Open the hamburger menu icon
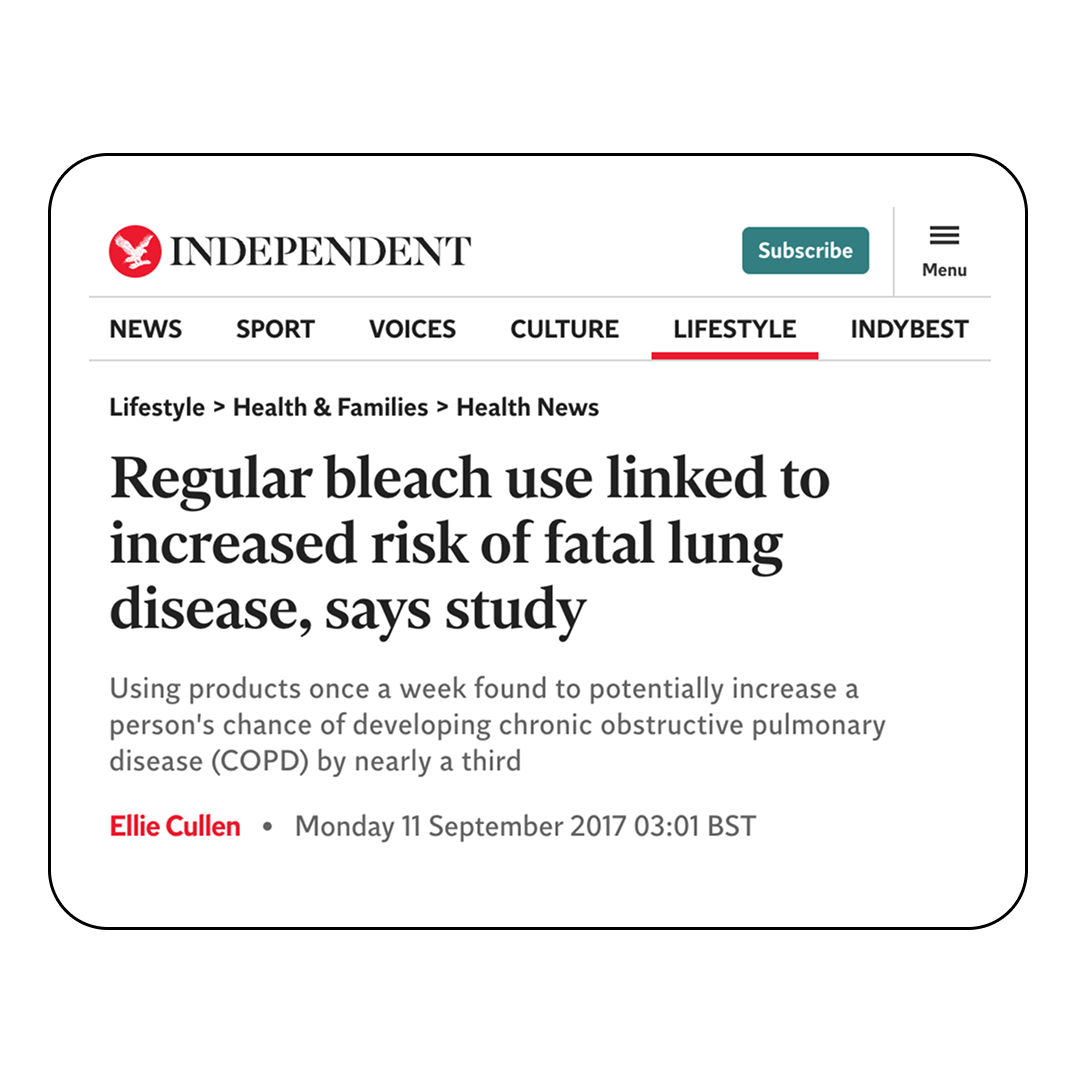Screen dimensions: 1080x1080 944,236
